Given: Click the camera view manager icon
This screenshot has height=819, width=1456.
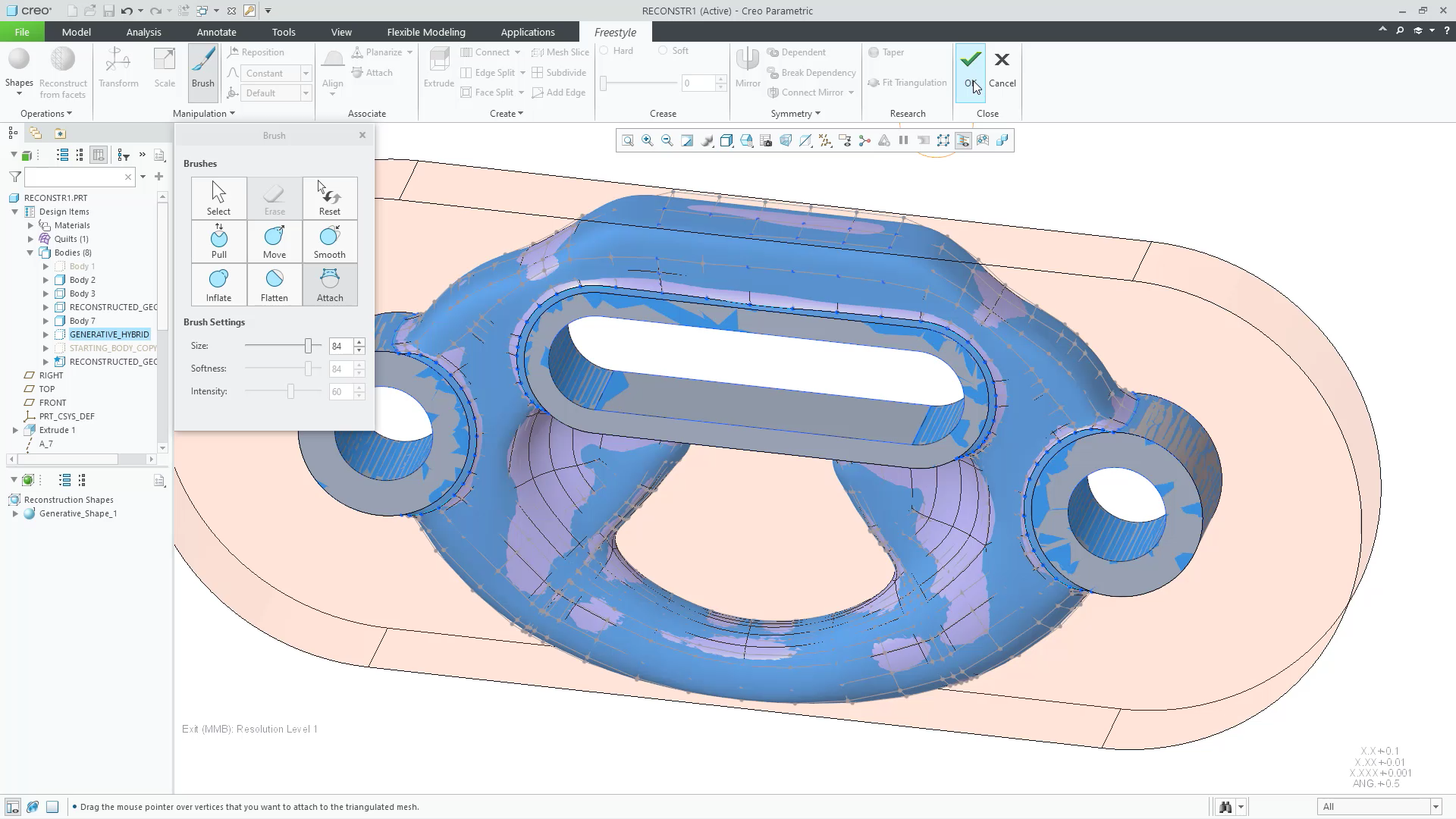Looking at the screenshot, I should pyautogui.click(x=766, y=140).
